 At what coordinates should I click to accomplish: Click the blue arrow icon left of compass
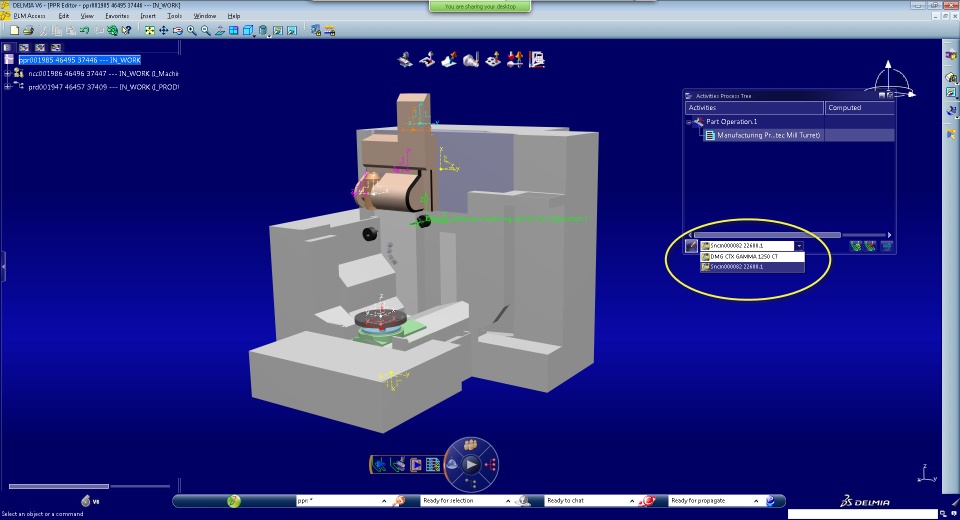click(x=380, y=465)
